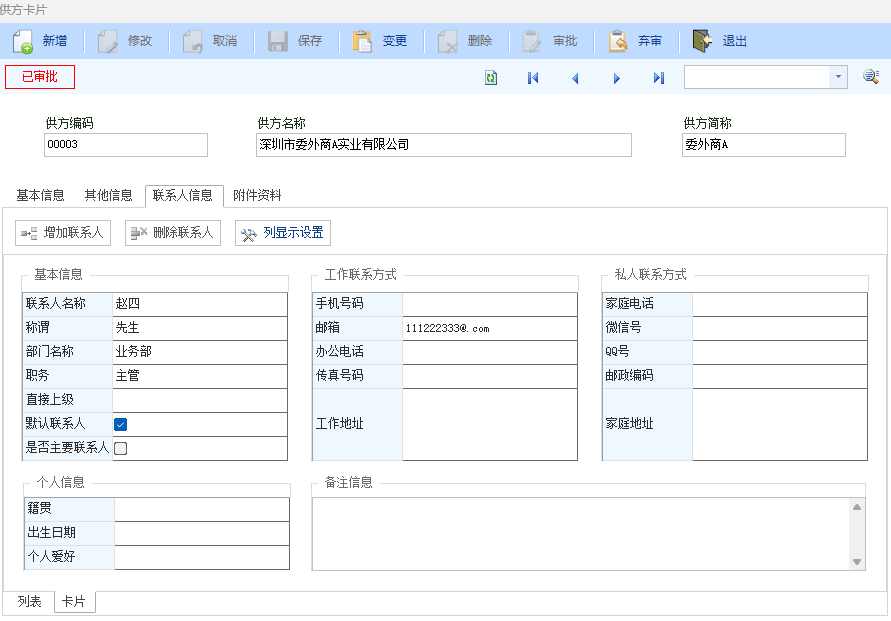
Task: Click the 家庭地址 text area
Action: click(779, 424)
